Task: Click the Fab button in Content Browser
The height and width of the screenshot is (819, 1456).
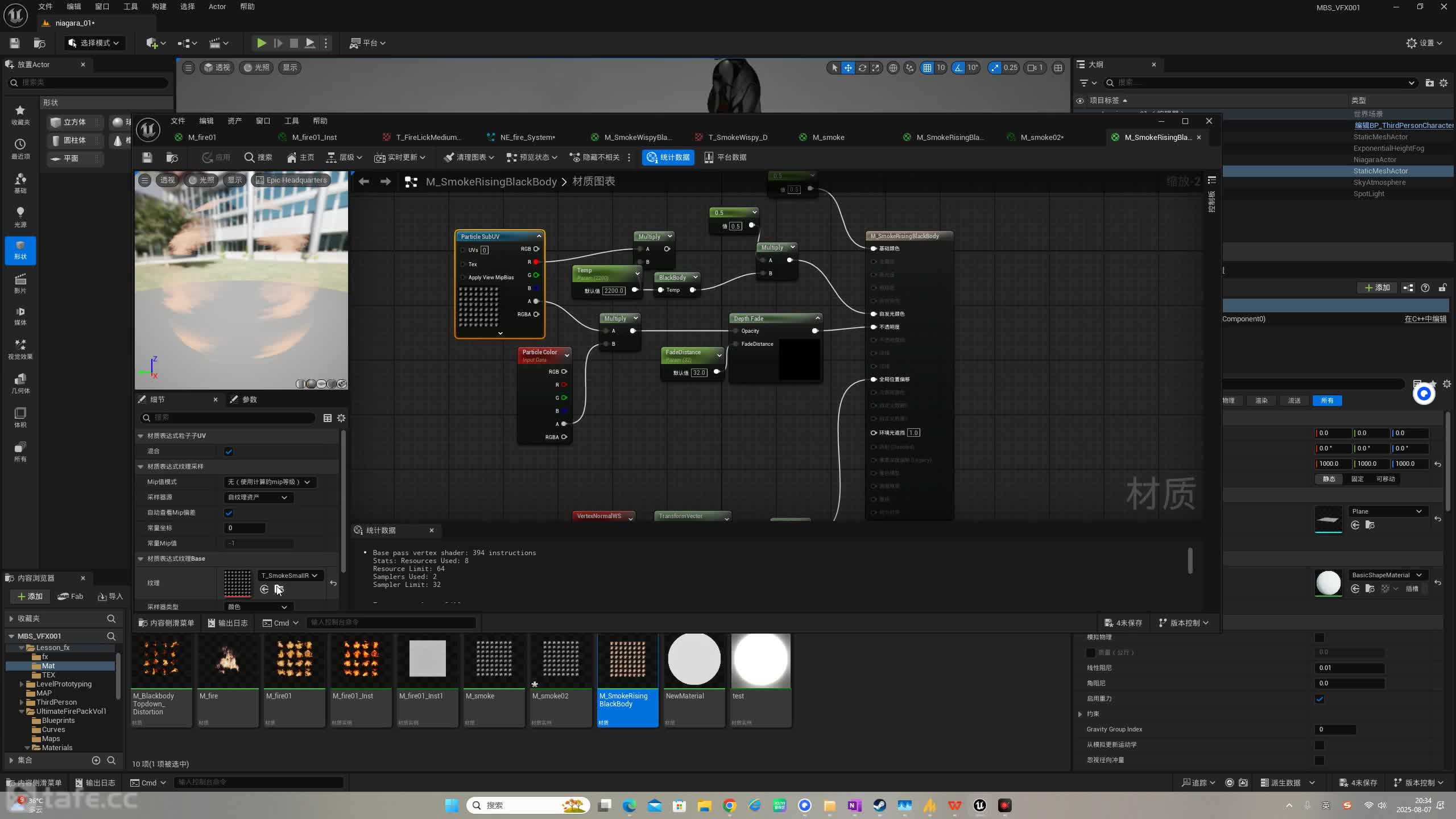Action: 71,597
